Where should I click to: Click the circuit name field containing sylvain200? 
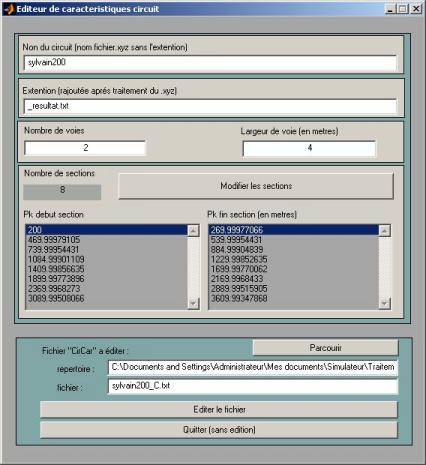(210, 63)
